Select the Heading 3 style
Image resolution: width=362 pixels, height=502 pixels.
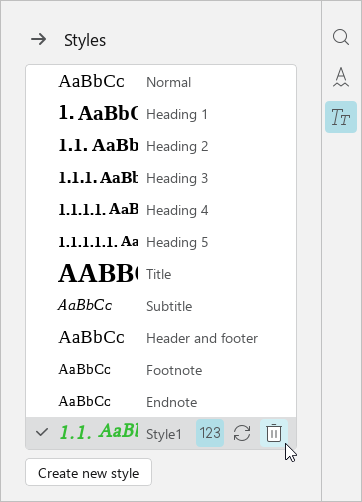point(161,178)
